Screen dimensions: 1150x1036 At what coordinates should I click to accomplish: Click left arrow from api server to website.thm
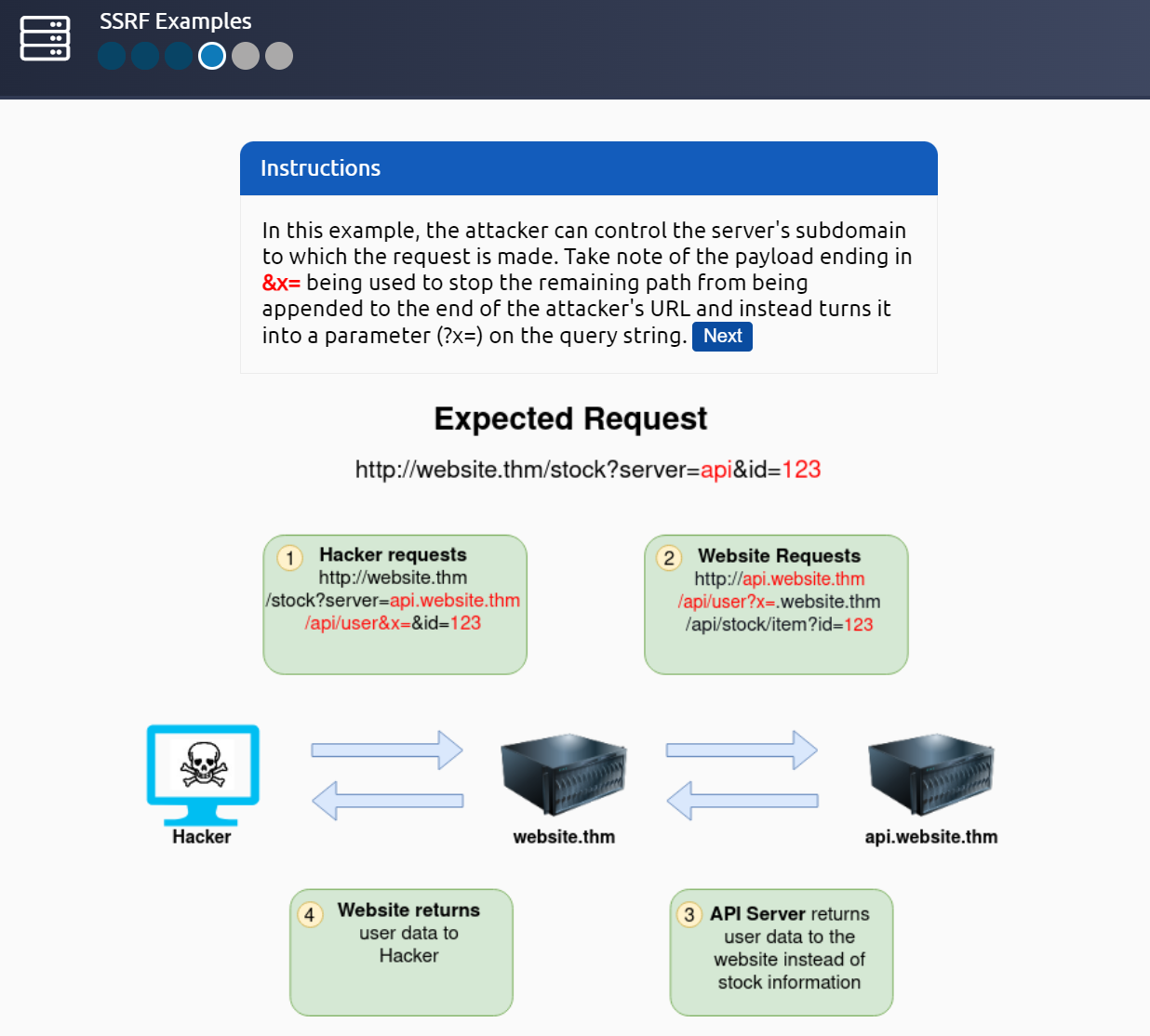click(x=742, y=800)
